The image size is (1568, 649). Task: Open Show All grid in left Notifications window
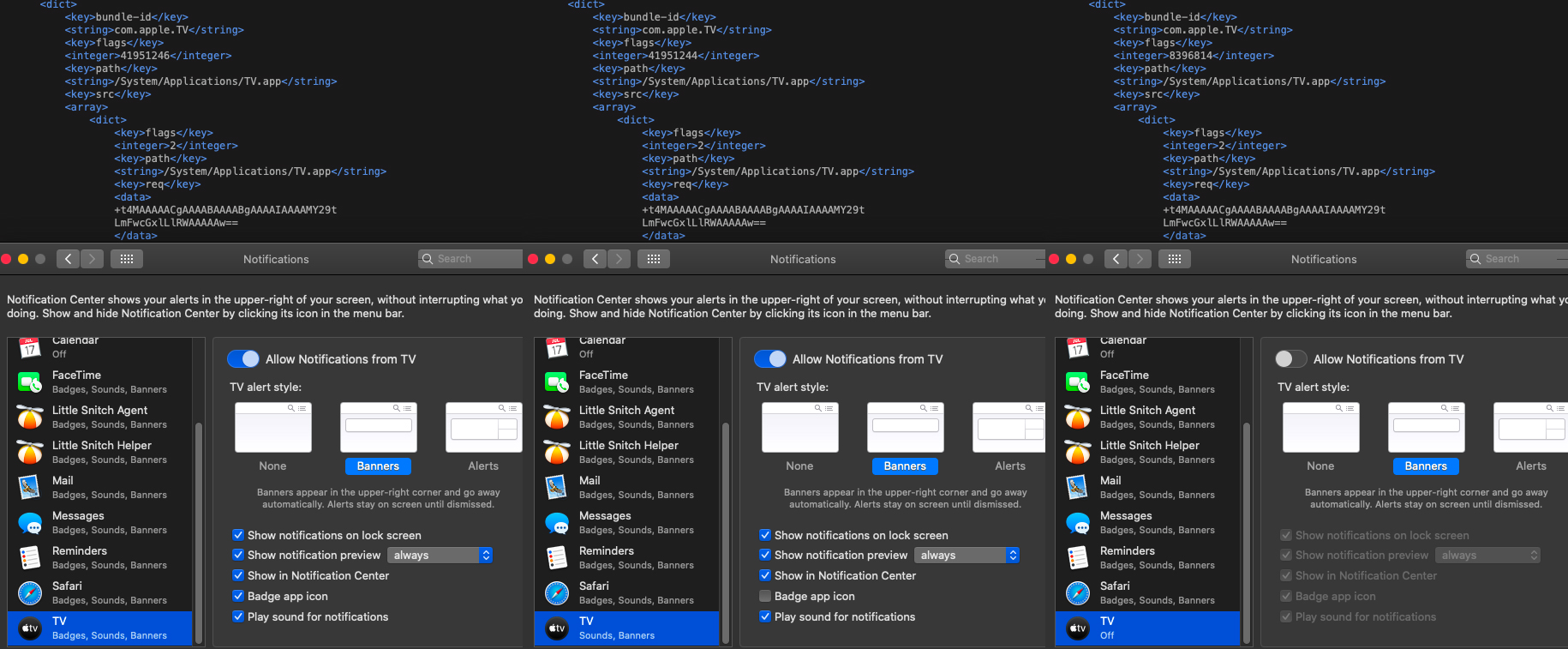pos(127,259)
